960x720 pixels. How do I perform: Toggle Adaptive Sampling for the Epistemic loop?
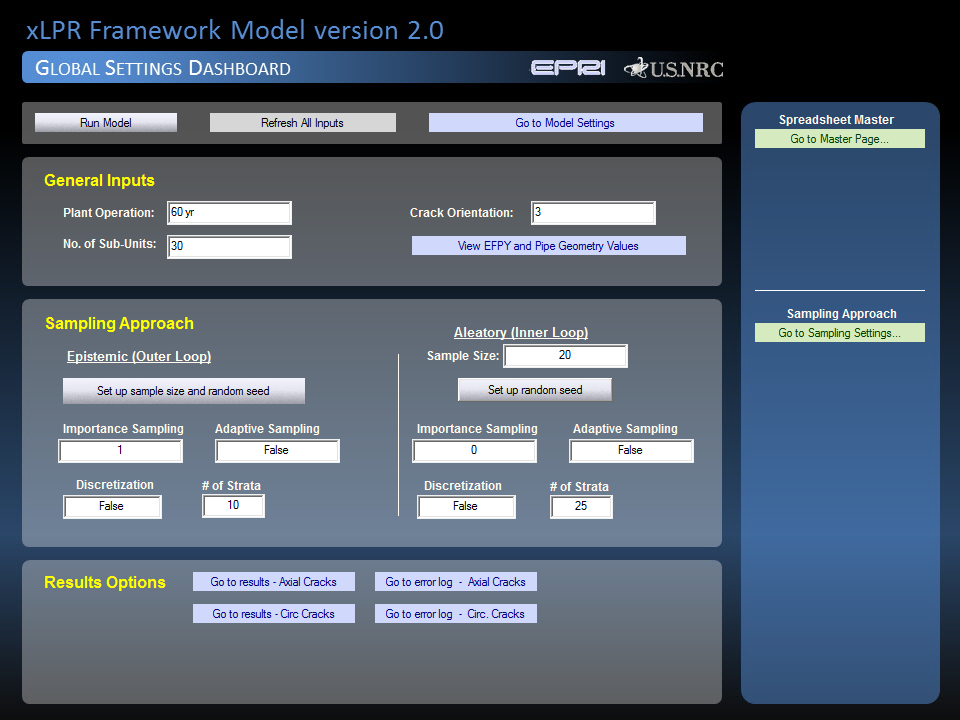(x=277, y=450)
